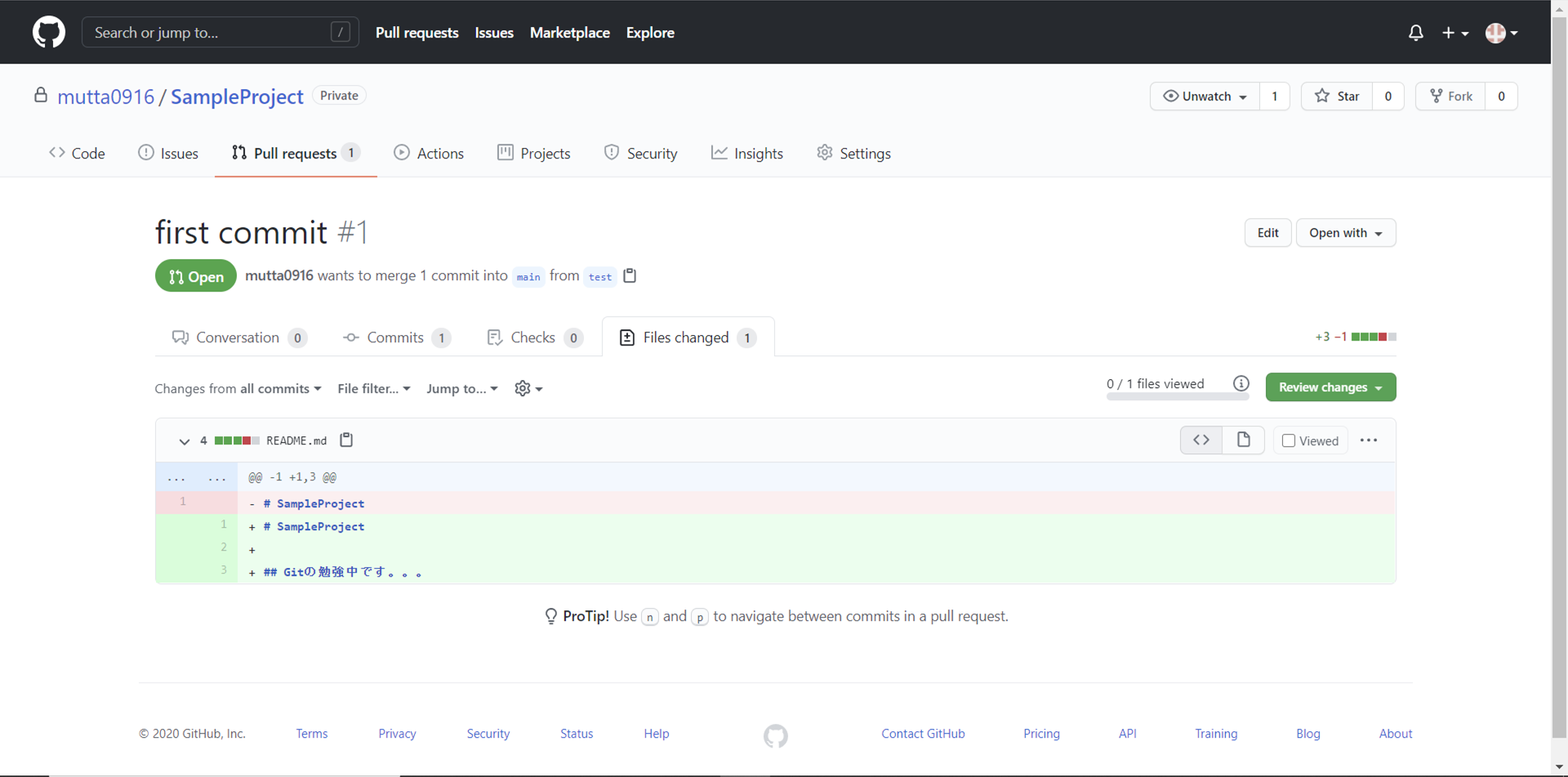Copy README.md file path clipboard icon

click(346, 440)
